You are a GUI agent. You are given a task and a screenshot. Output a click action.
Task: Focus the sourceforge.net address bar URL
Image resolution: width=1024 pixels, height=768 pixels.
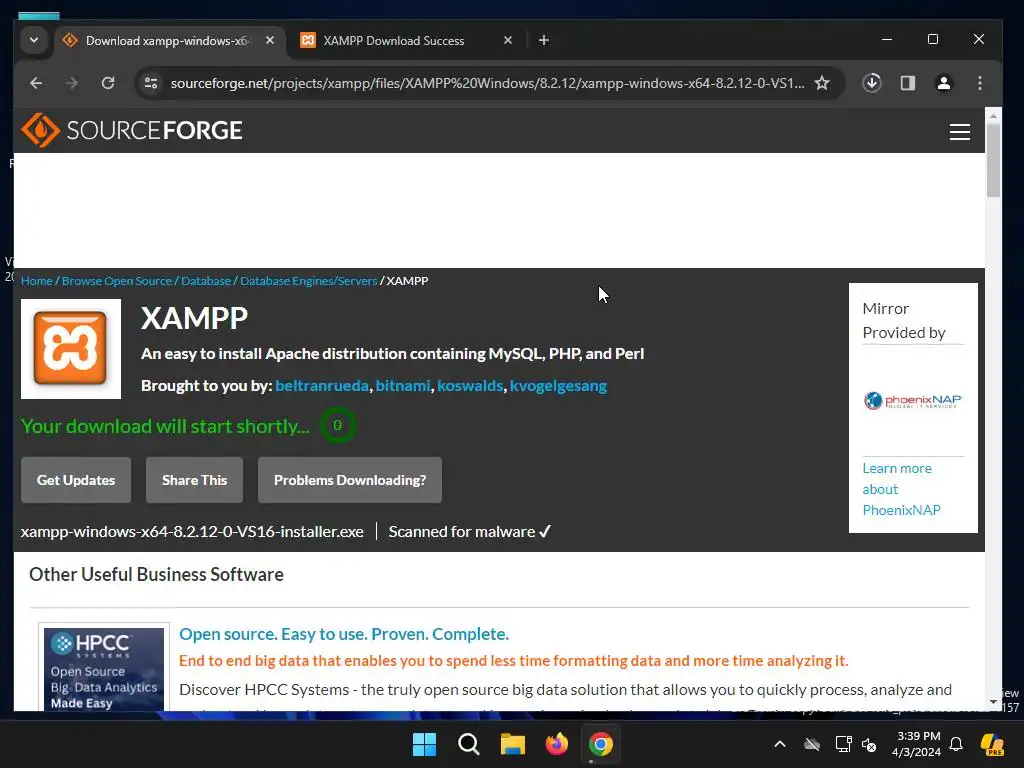487,83
